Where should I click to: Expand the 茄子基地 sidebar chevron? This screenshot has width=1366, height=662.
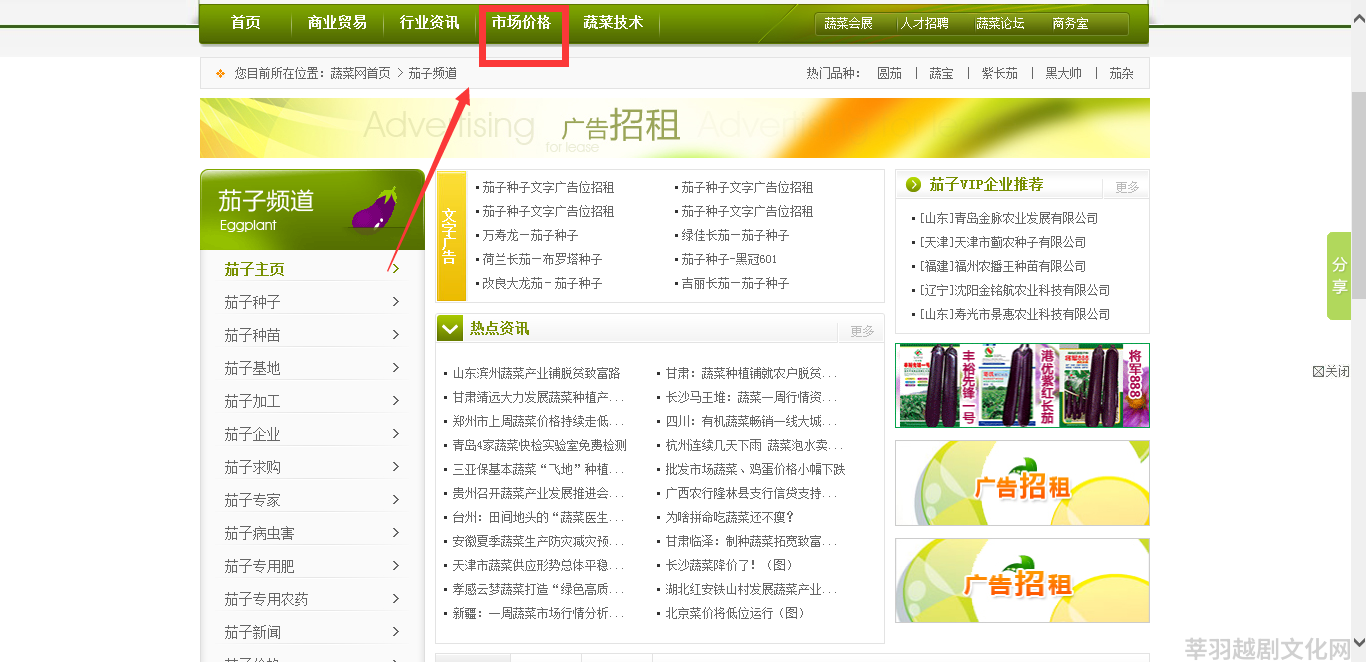(395, 368)
